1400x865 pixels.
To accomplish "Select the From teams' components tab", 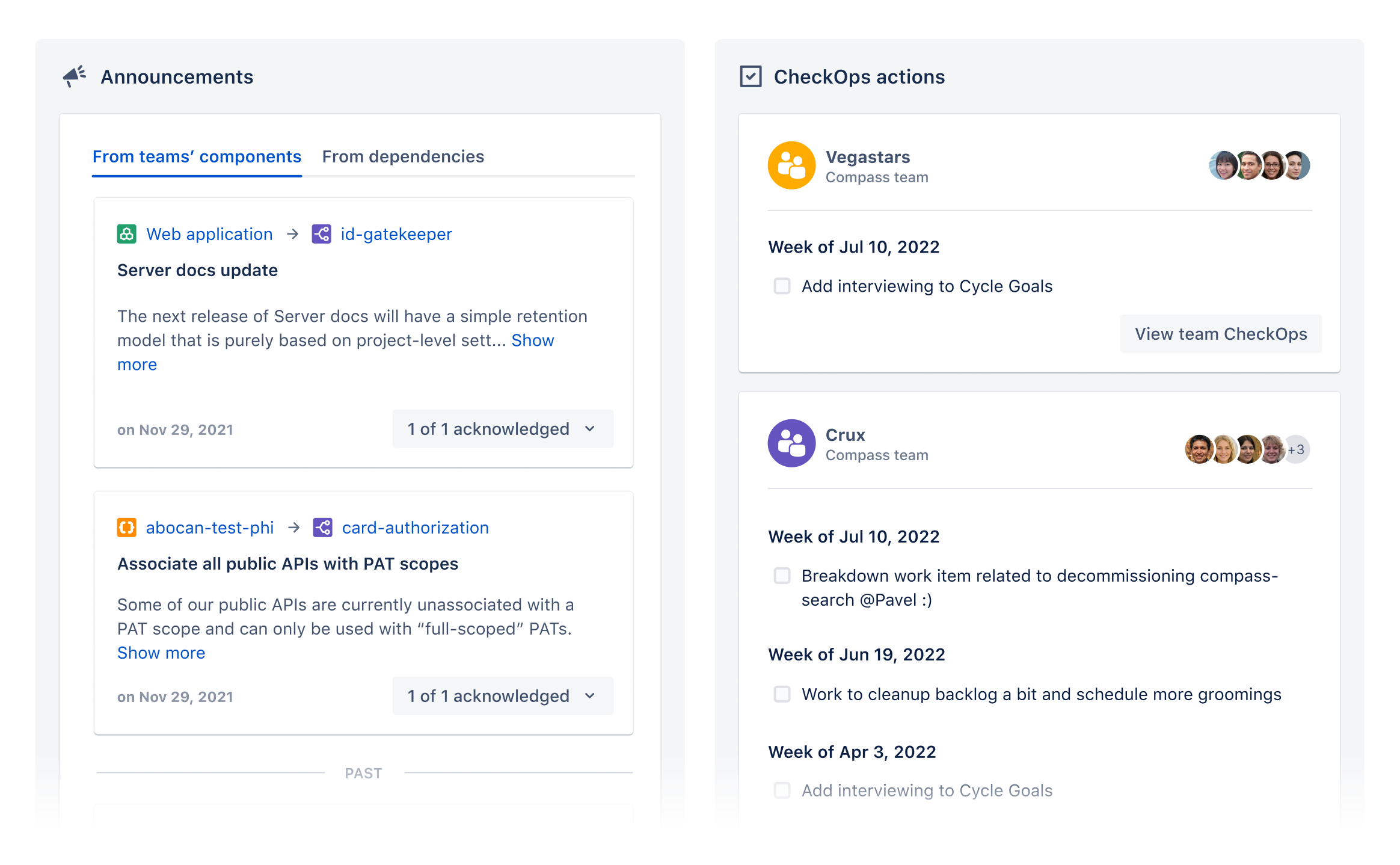I will 197,157.
